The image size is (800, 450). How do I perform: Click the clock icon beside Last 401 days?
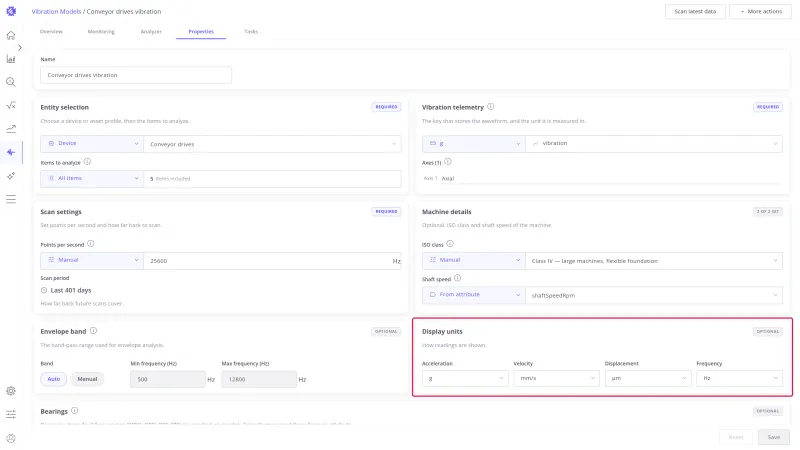(x=44, y=290)
